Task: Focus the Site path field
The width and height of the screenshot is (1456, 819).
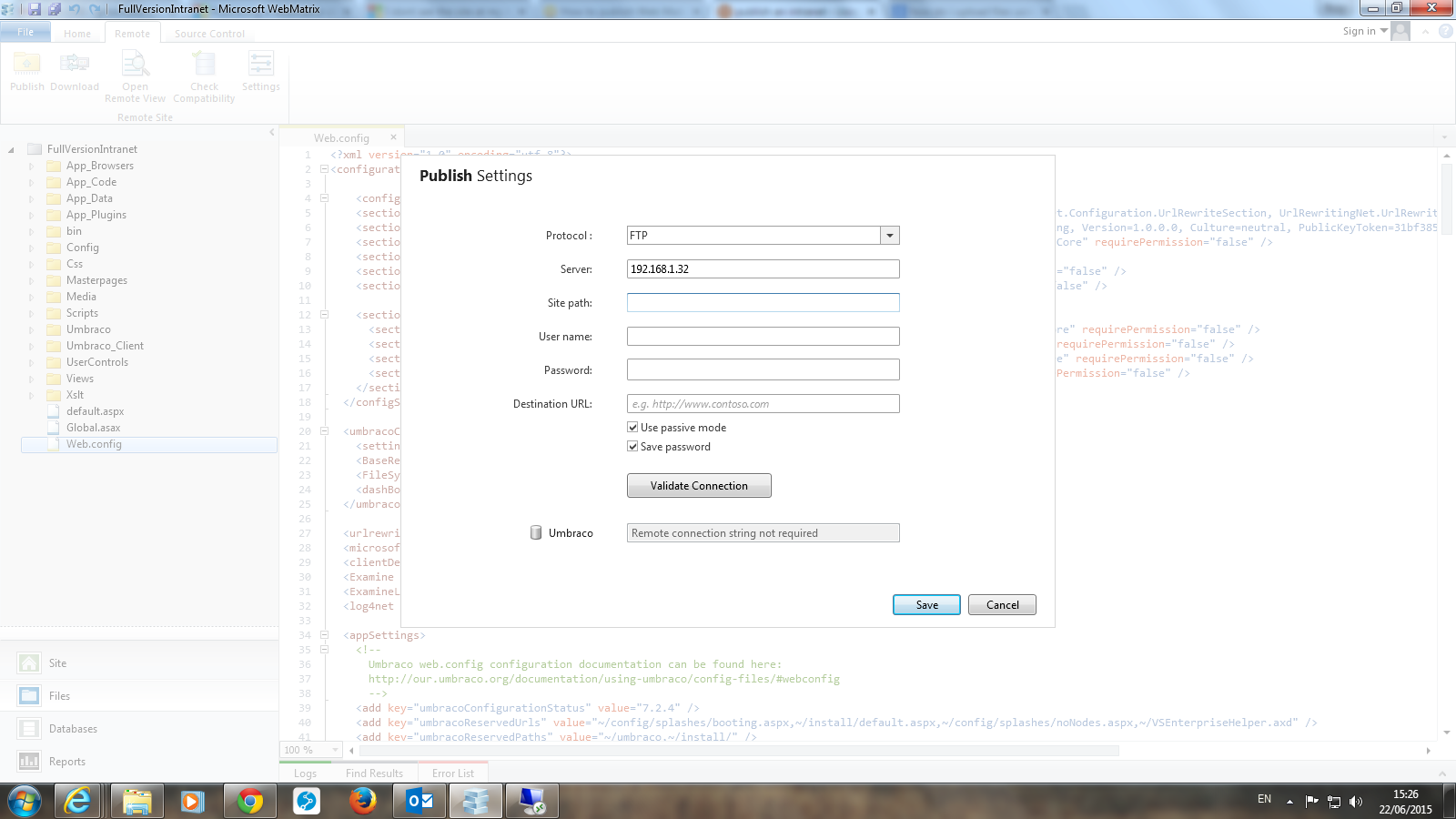Action: pyautogui.click(x=763, y=303)
